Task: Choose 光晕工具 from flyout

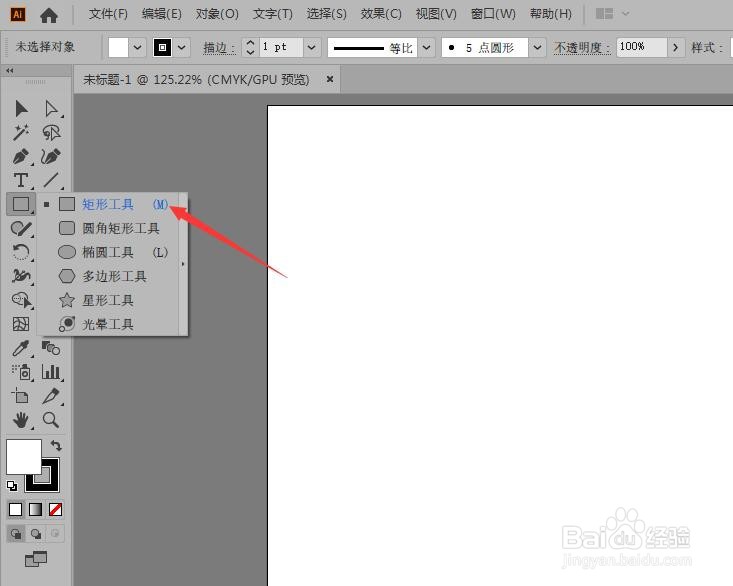Action: (108, 324)
